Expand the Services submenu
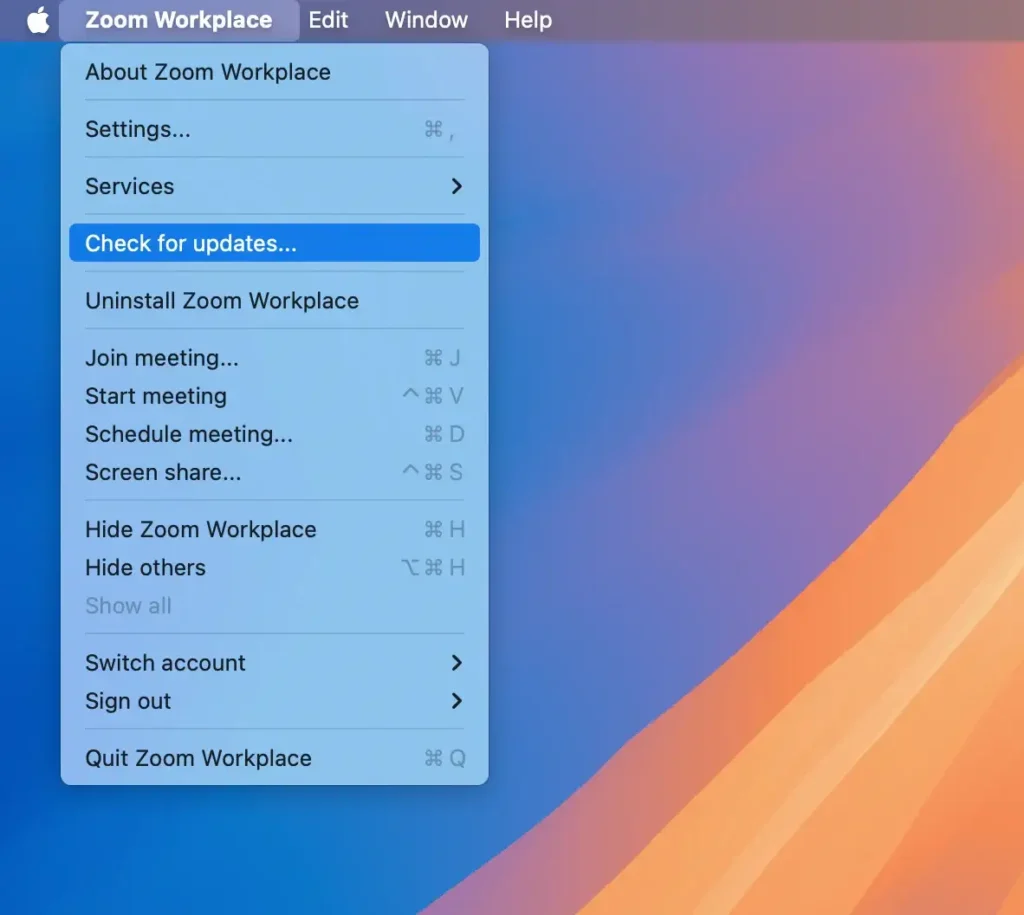The width and height of the screenshot is (1024, 915). (x=274, y=186)
